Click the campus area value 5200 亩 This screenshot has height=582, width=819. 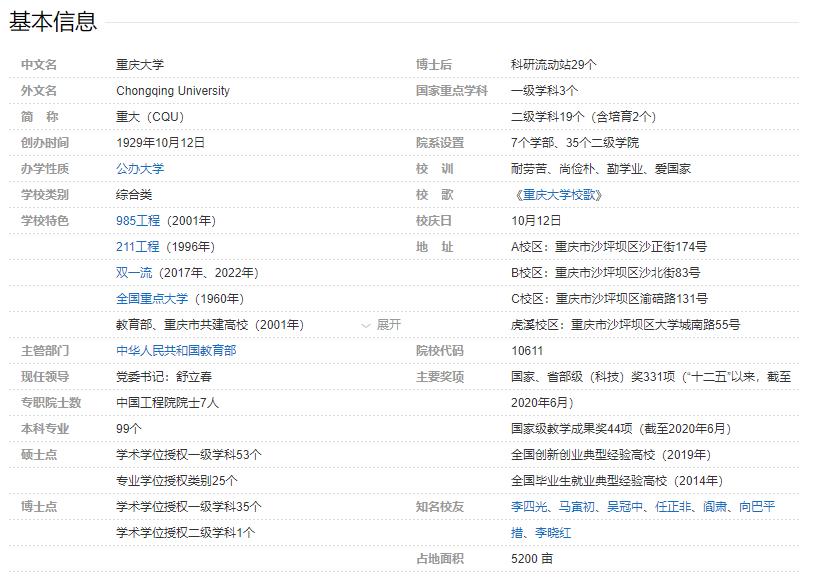click(532, 559)
